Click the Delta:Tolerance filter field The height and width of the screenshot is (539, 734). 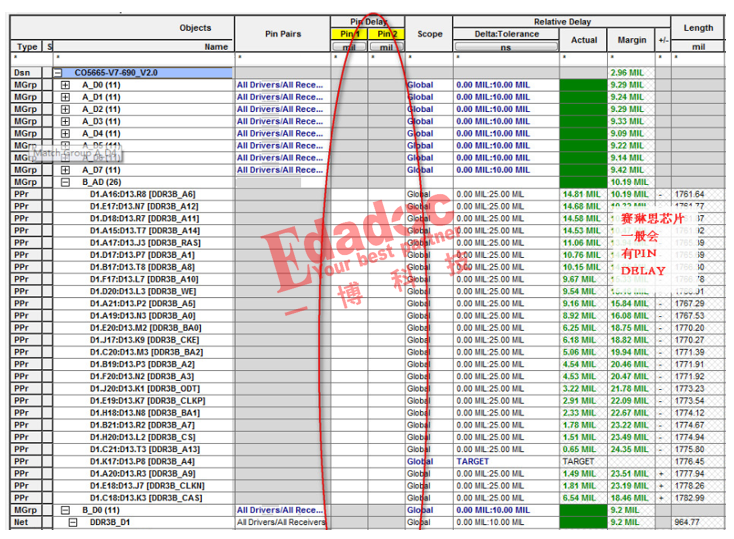click(506, 59)
